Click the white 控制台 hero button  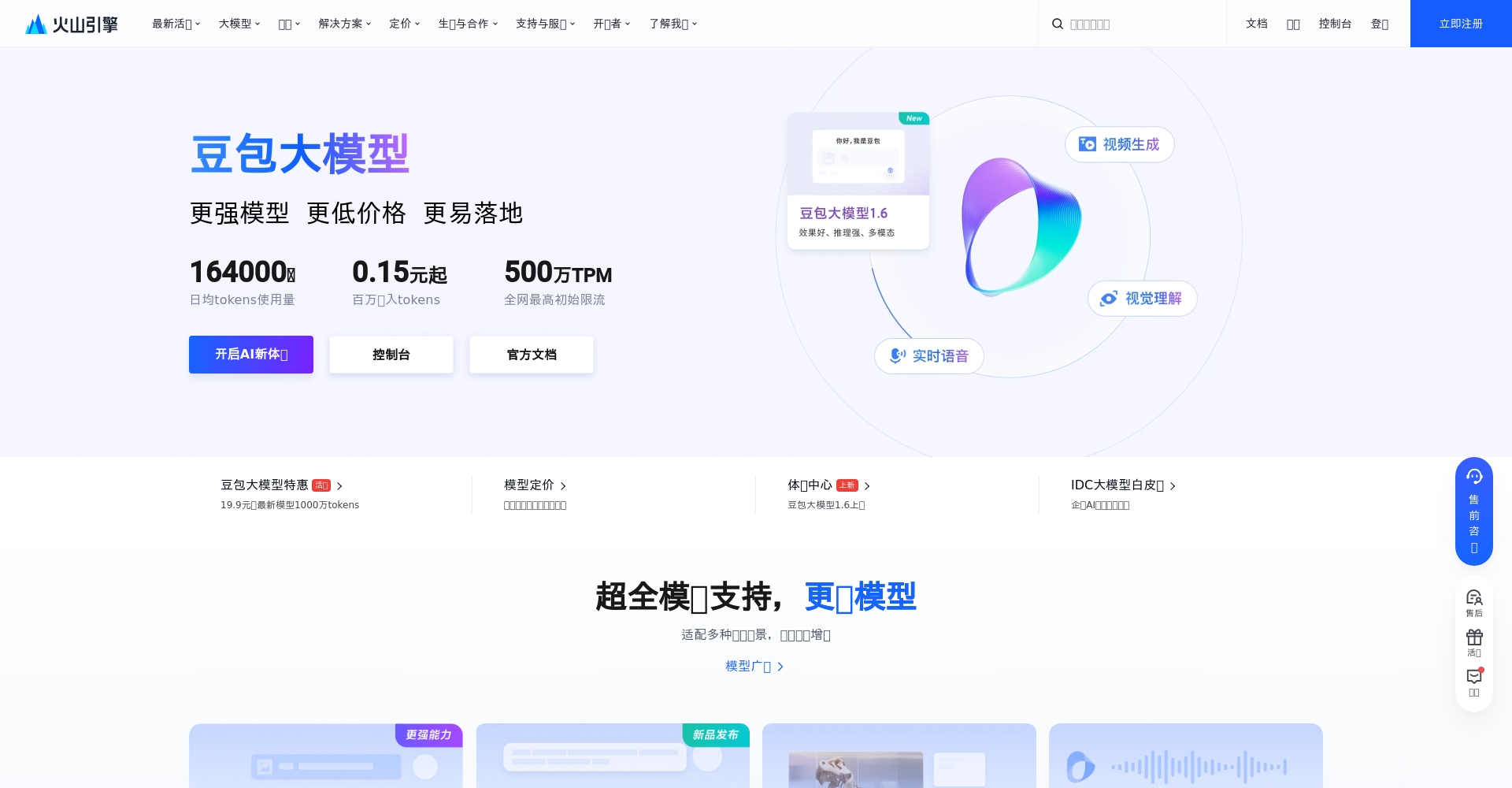(x=391, y=355)
